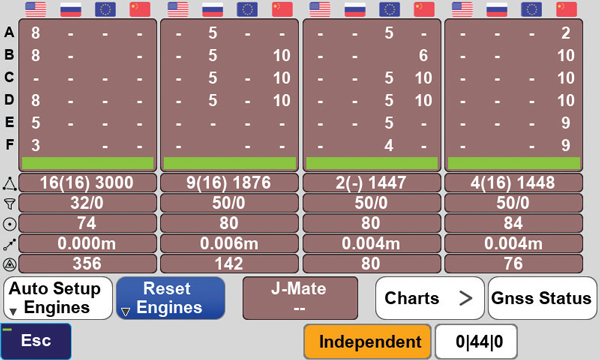Click the 356 value in engine one

(x=87, y=264)
